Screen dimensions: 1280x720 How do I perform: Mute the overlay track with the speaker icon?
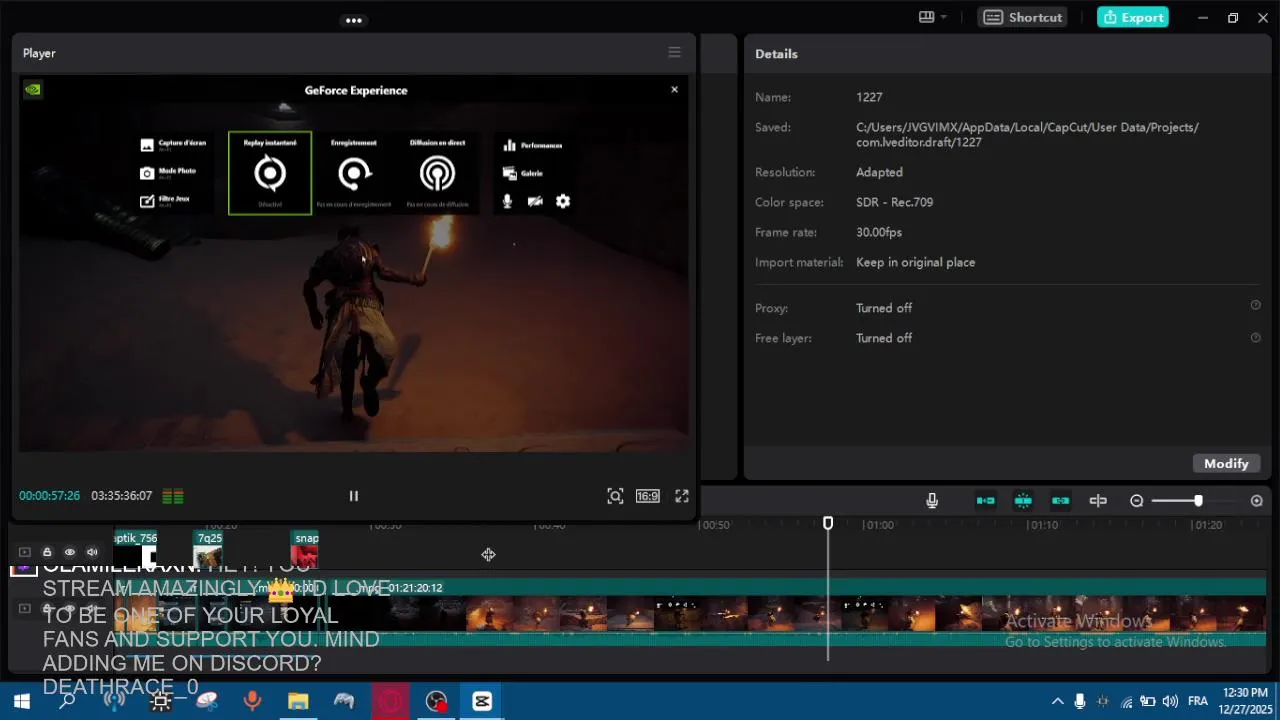92,552
